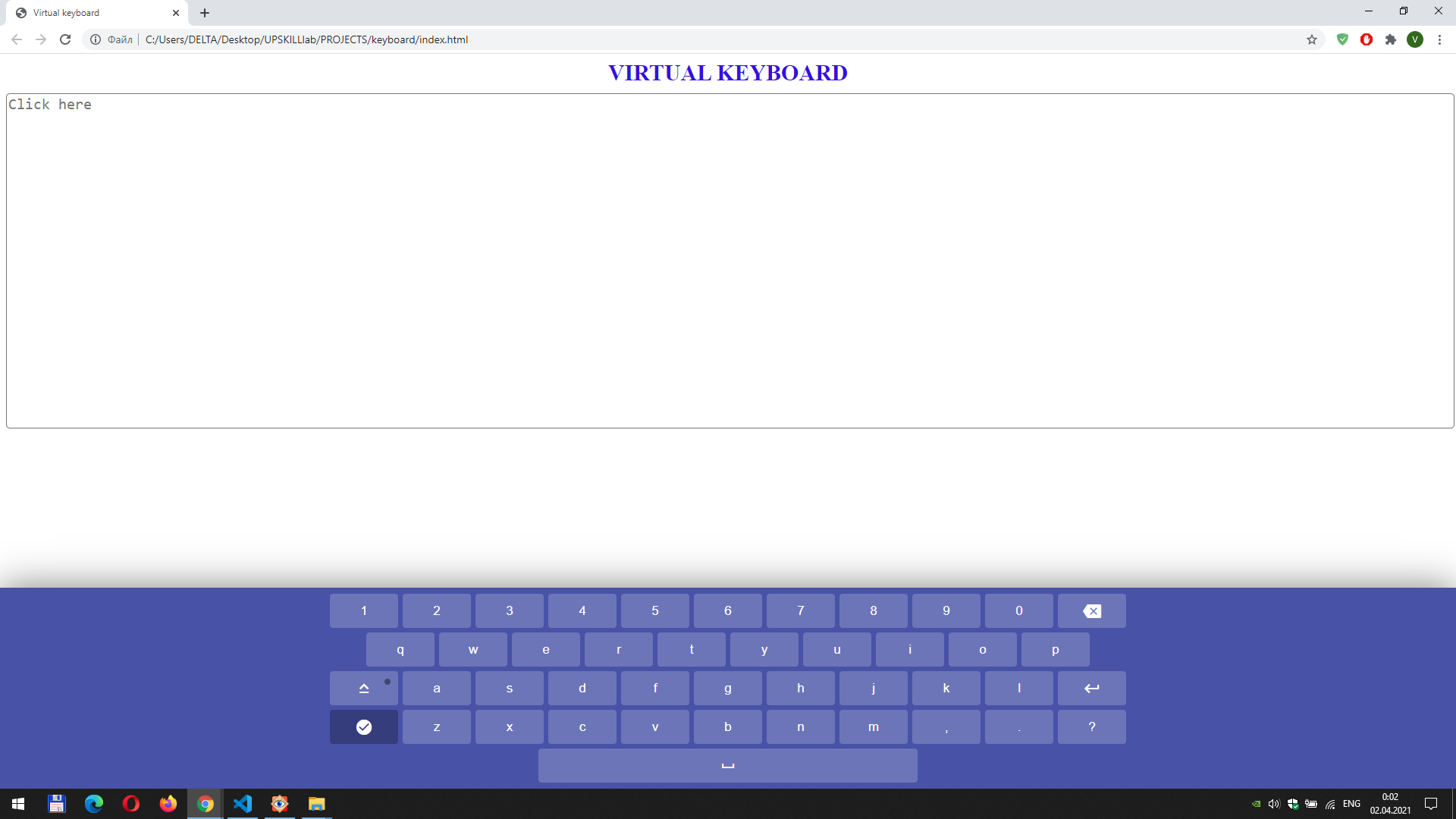
Task: Open File Explorer from taskbar
Action: click(317, 804)
